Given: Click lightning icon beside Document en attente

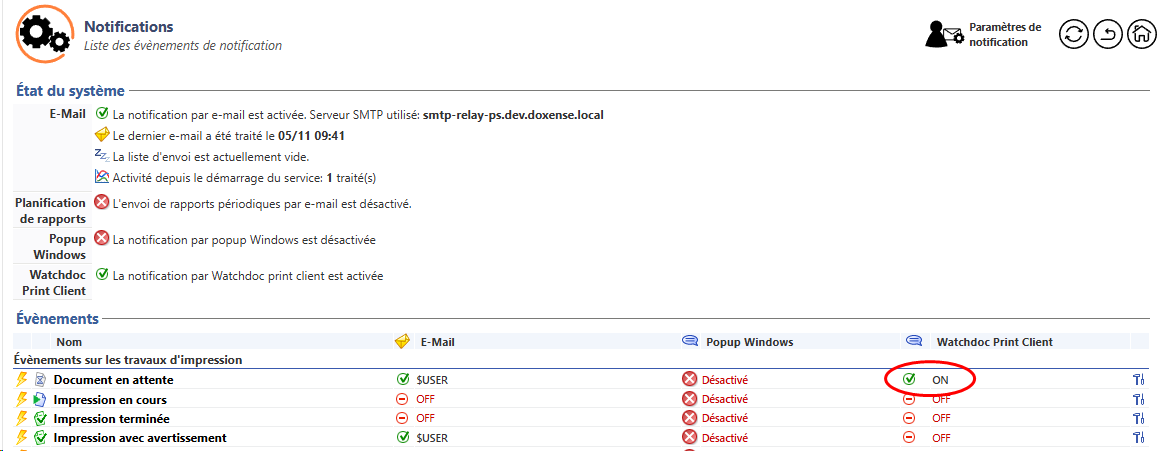Looking at the screenshot, I should [x=21, y=380].
